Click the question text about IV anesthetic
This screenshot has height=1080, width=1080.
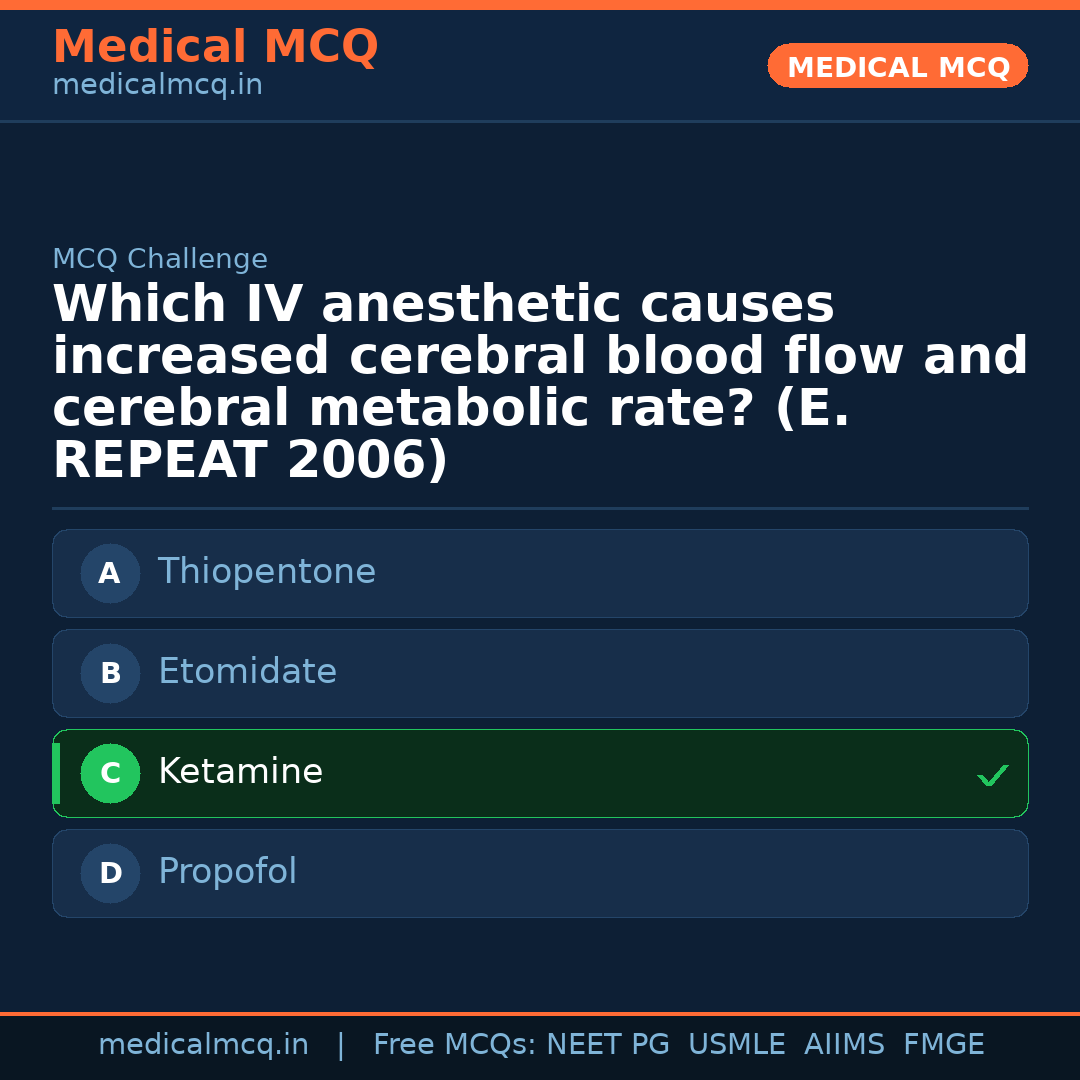(x=540, y=383)
